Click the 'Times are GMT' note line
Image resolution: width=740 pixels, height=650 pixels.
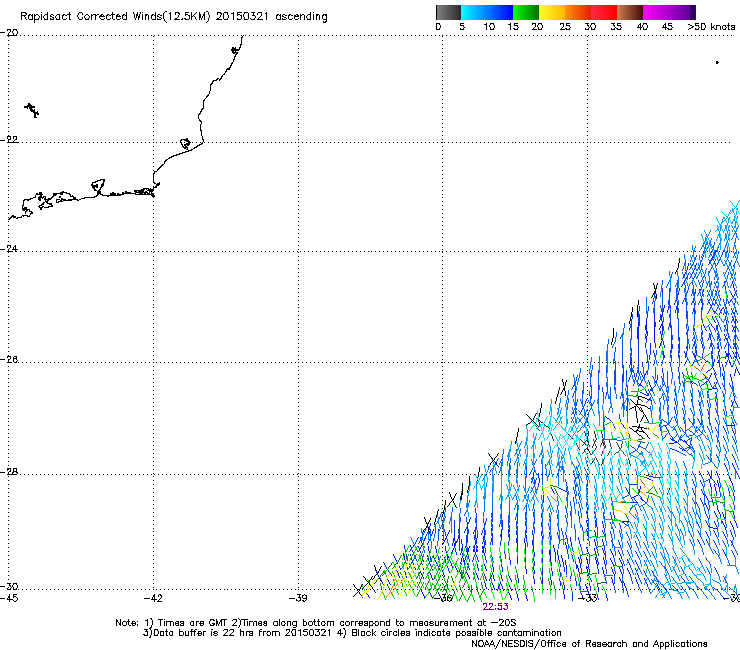pos(316,623)
